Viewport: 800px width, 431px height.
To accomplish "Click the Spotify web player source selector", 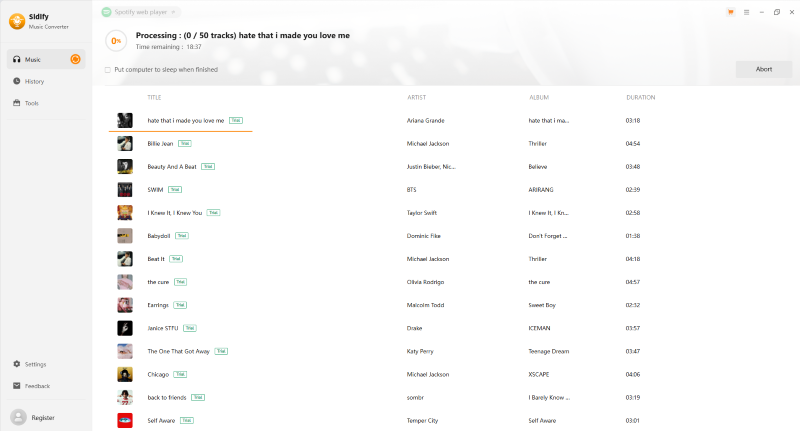I will tap(140, 12).
